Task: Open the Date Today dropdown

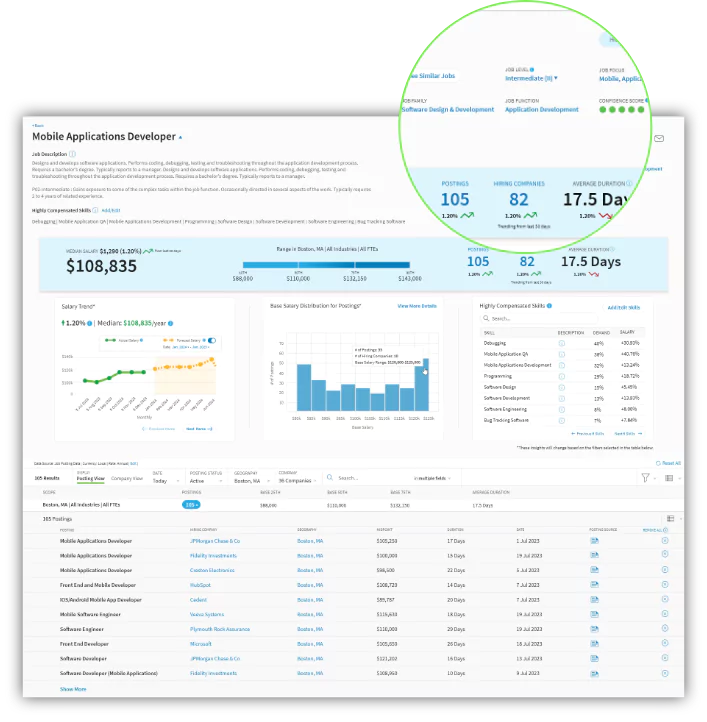Action: point(159,480)
